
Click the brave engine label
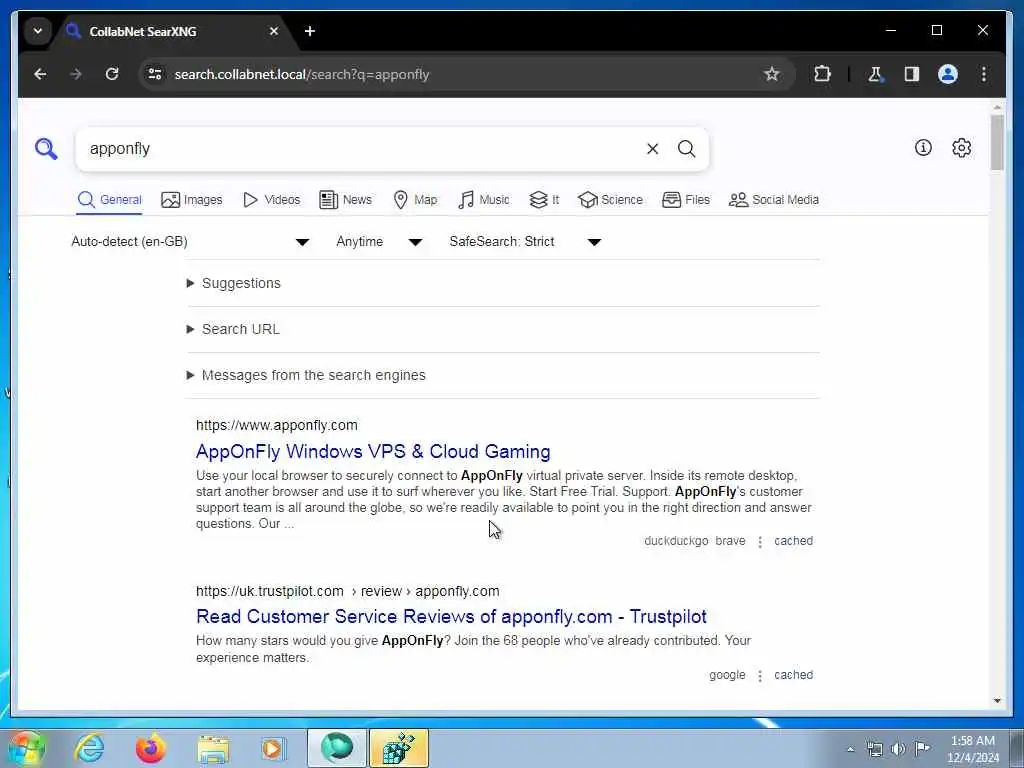click(730, 541)
